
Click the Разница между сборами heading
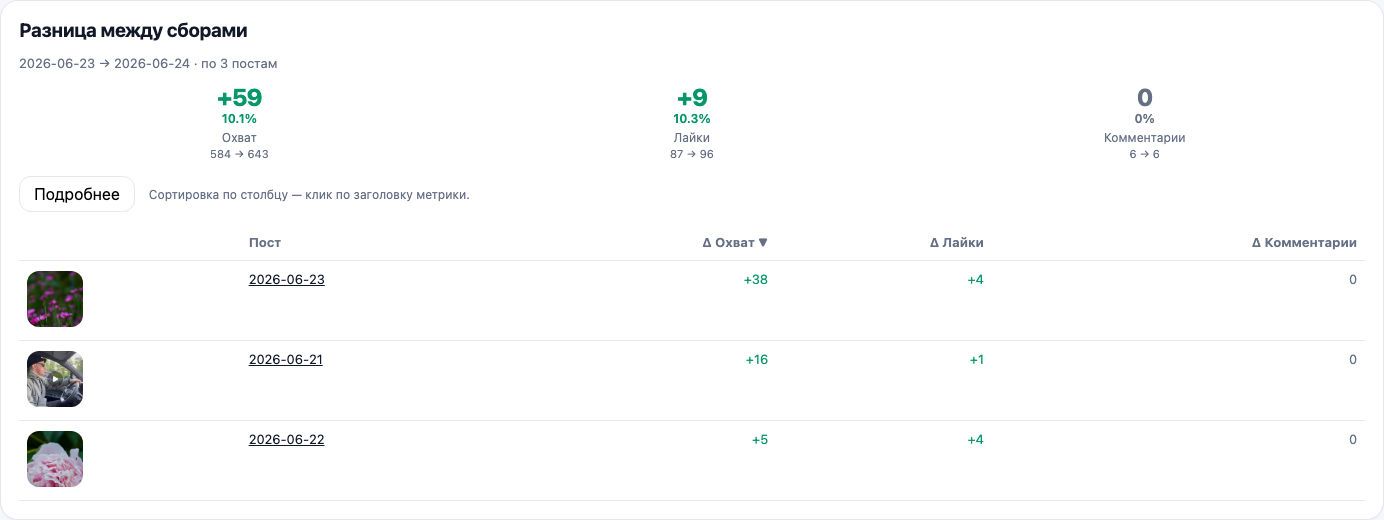click(134, 31)
